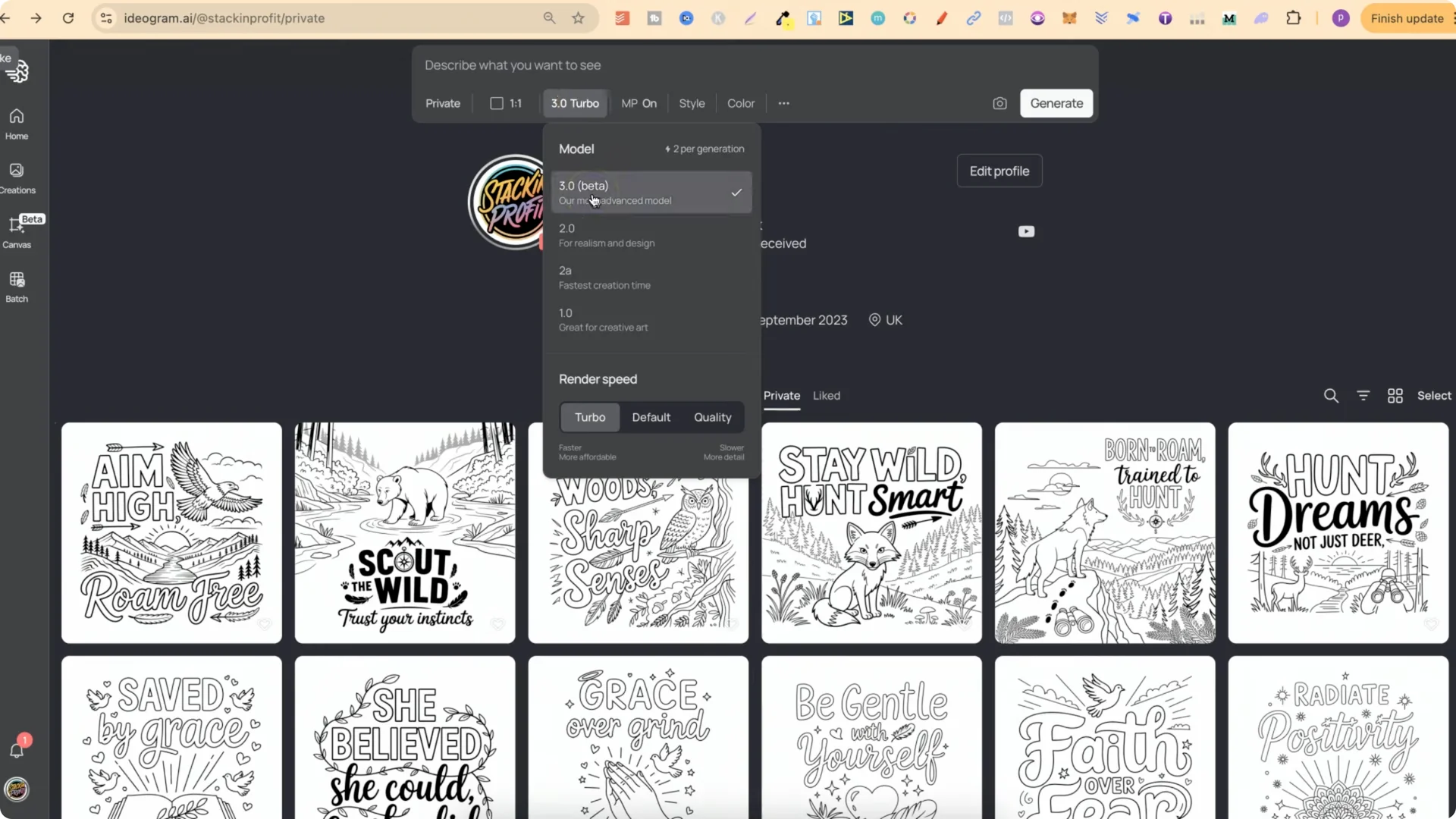1456x819 pixels.
Task: Switch layout using the grid view icon
Action: [1395, 395]
